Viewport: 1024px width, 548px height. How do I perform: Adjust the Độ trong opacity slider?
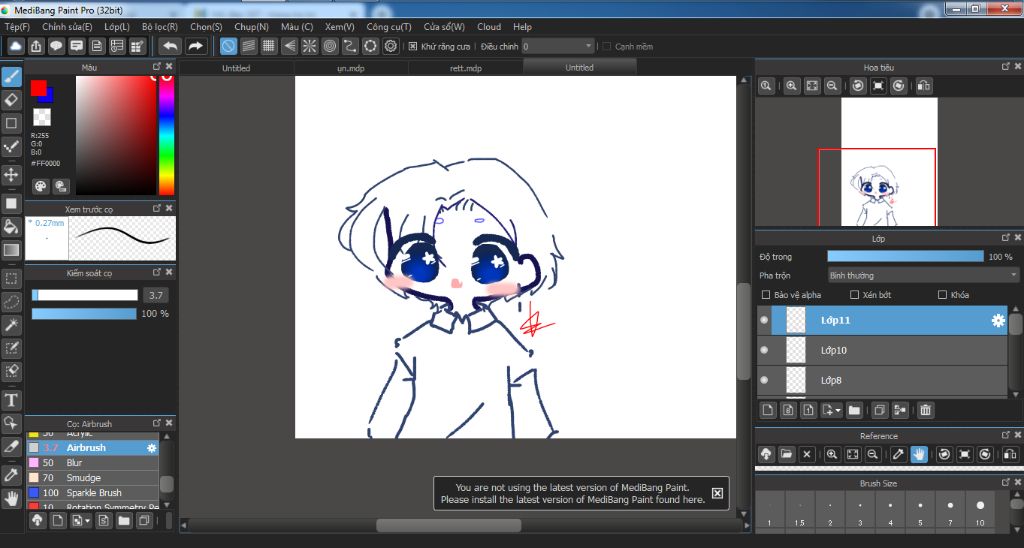905,257
